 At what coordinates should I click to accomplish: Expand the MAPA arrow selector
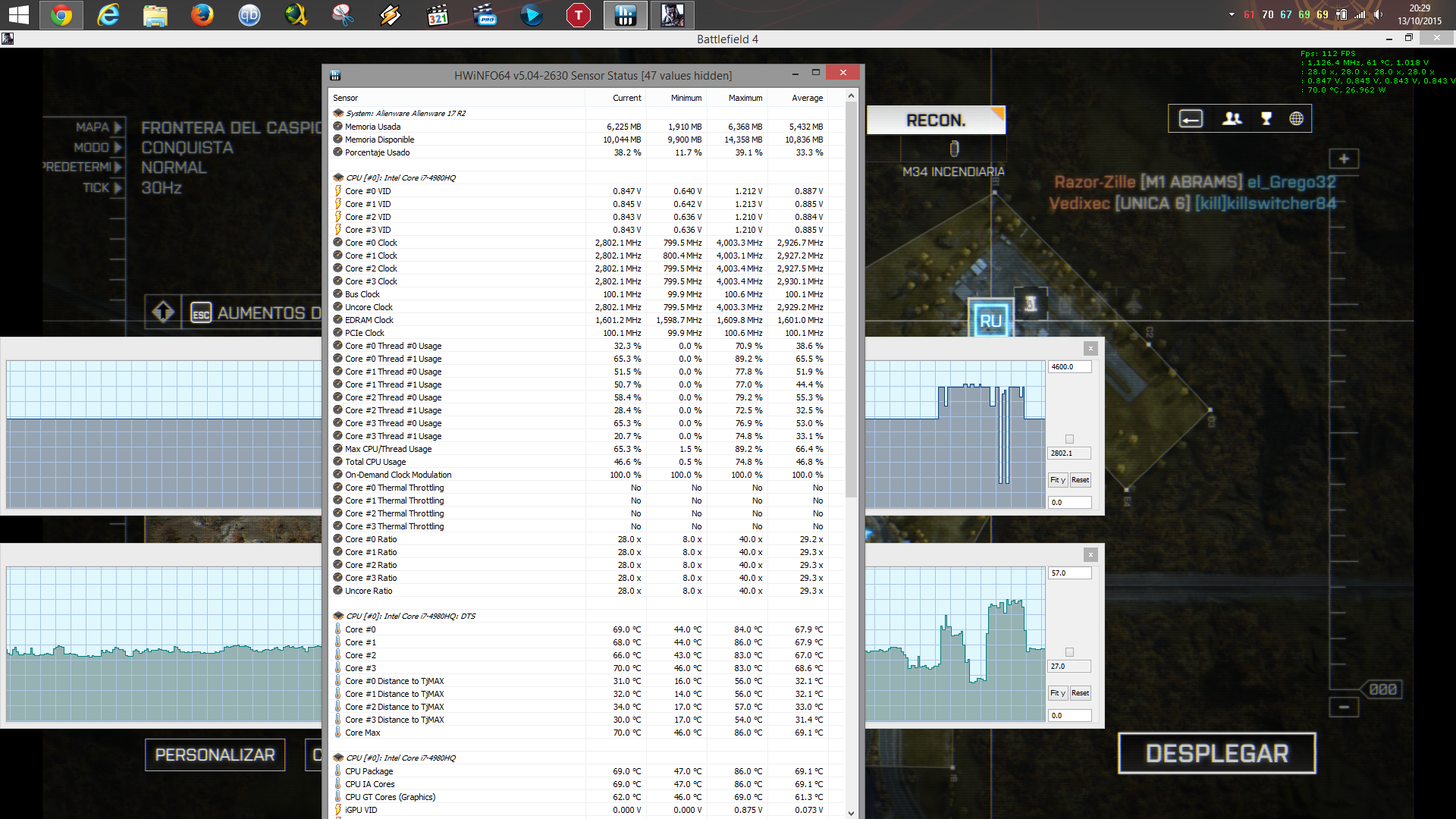[118, 127]
